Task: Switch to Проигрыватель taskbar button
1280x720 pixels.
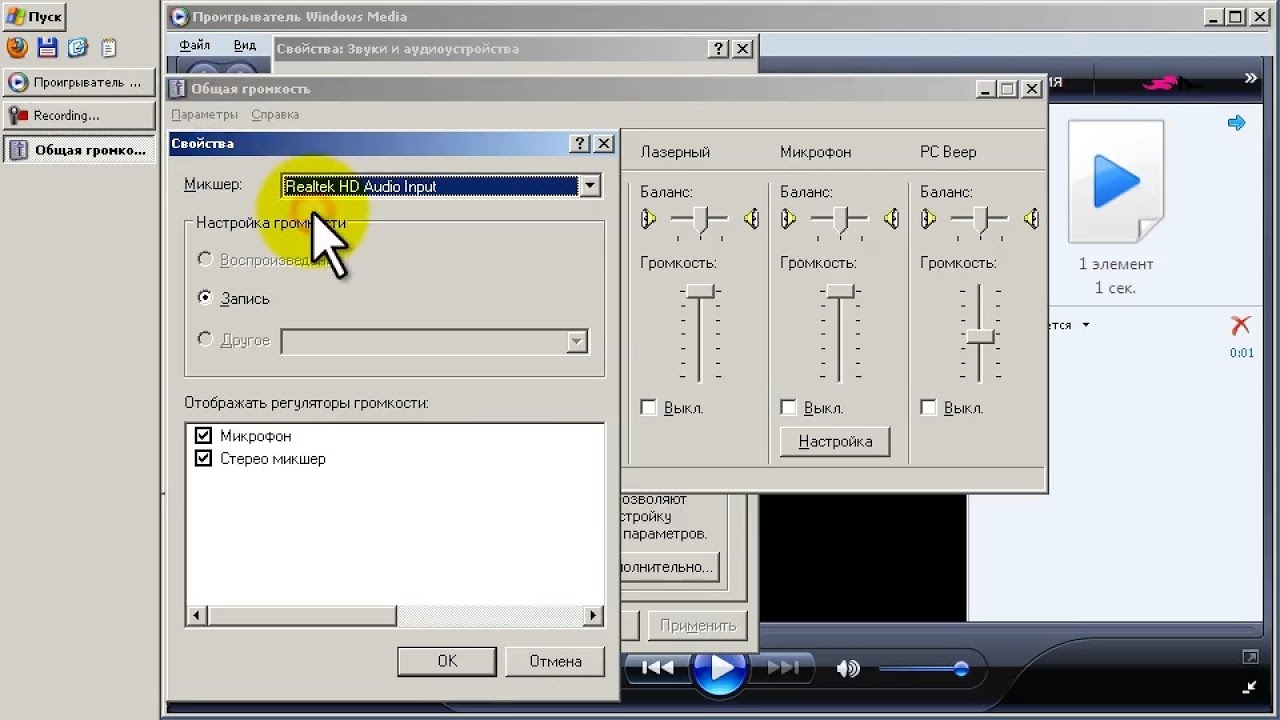Action: [79, 82]
